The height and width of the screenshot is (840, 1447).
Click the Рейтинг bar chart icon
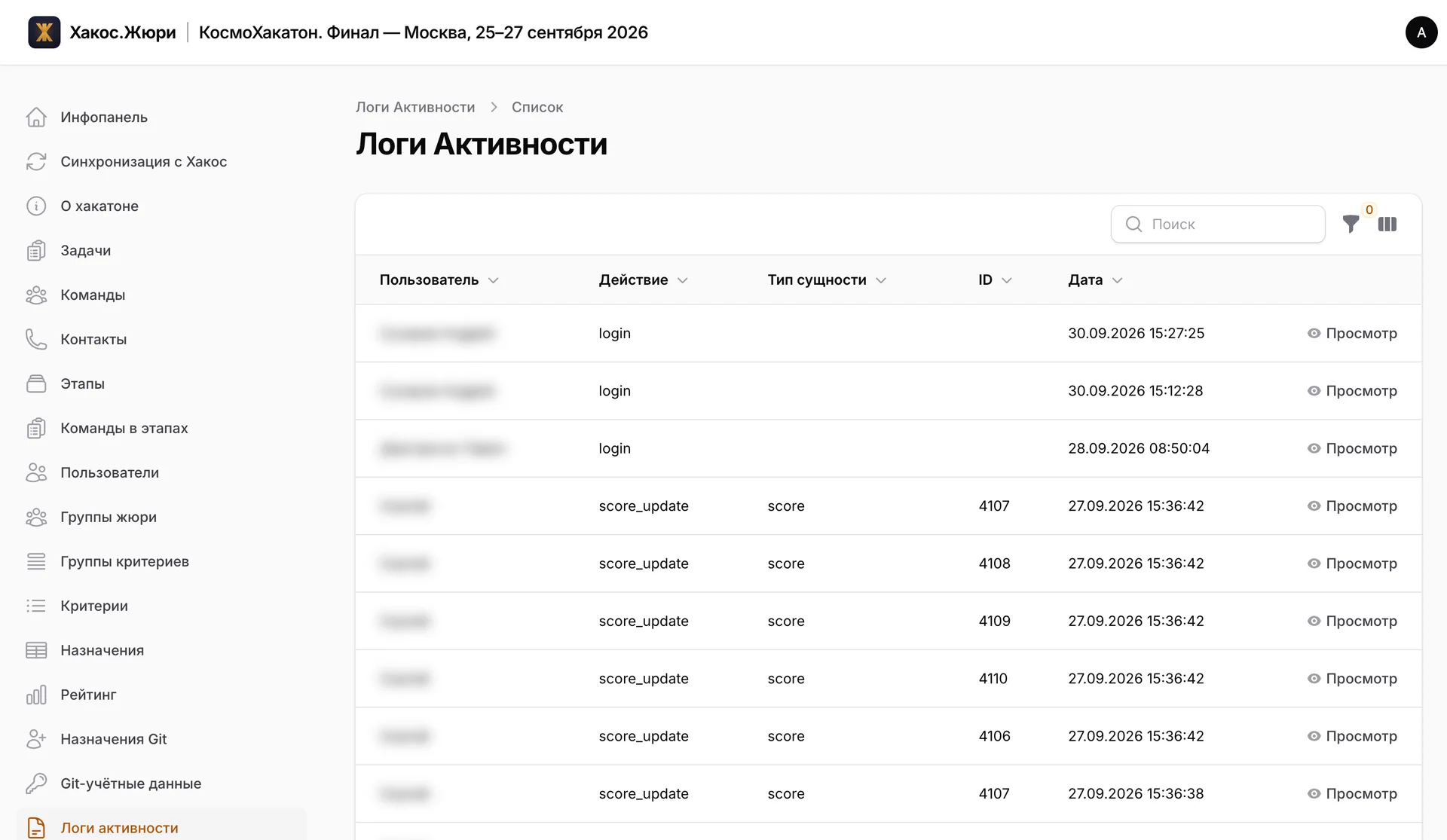[x=36, y=695]
